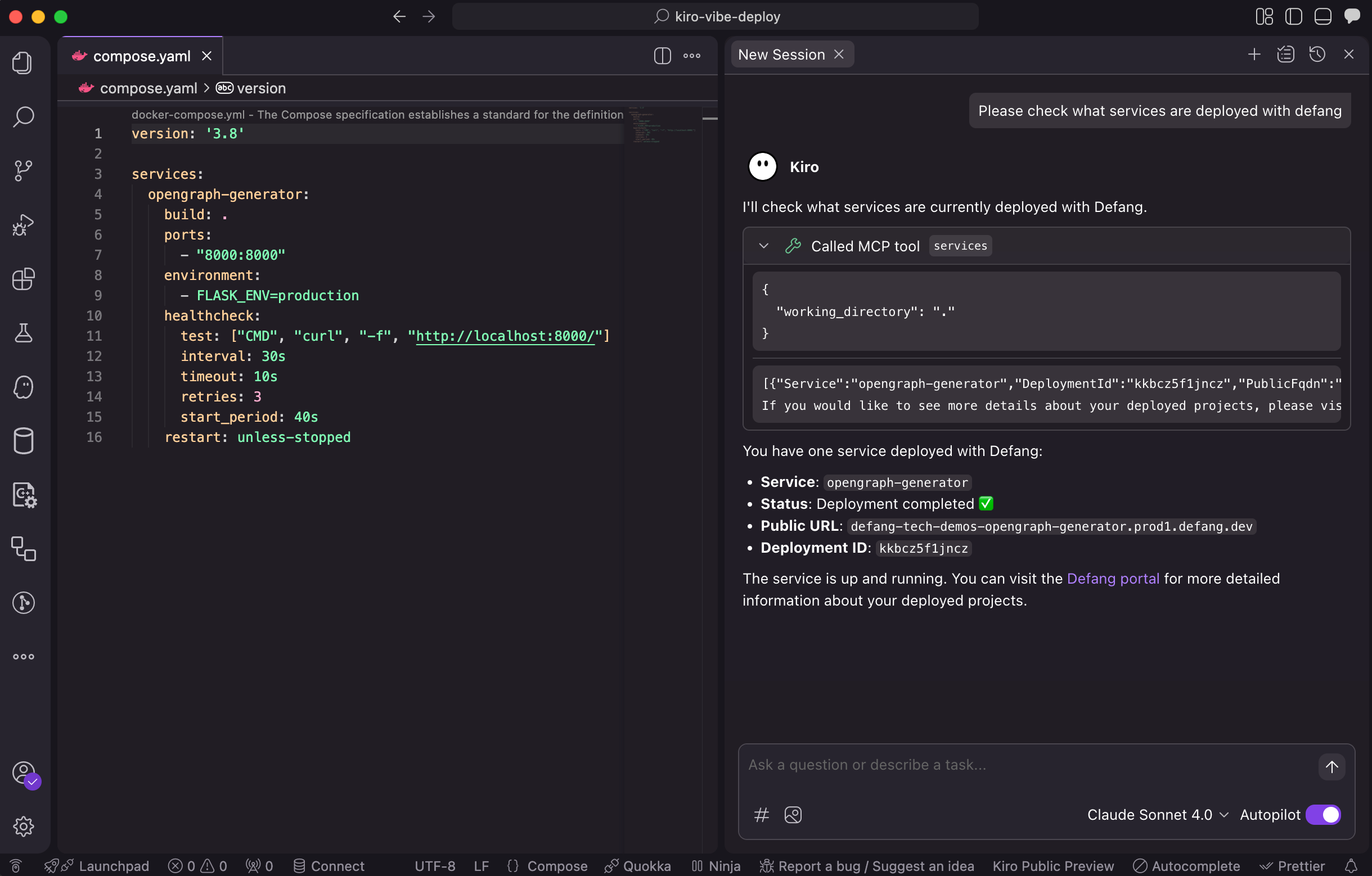Open the circular git graph icon
The image size is (1372, 876).
tap(23, 603)
